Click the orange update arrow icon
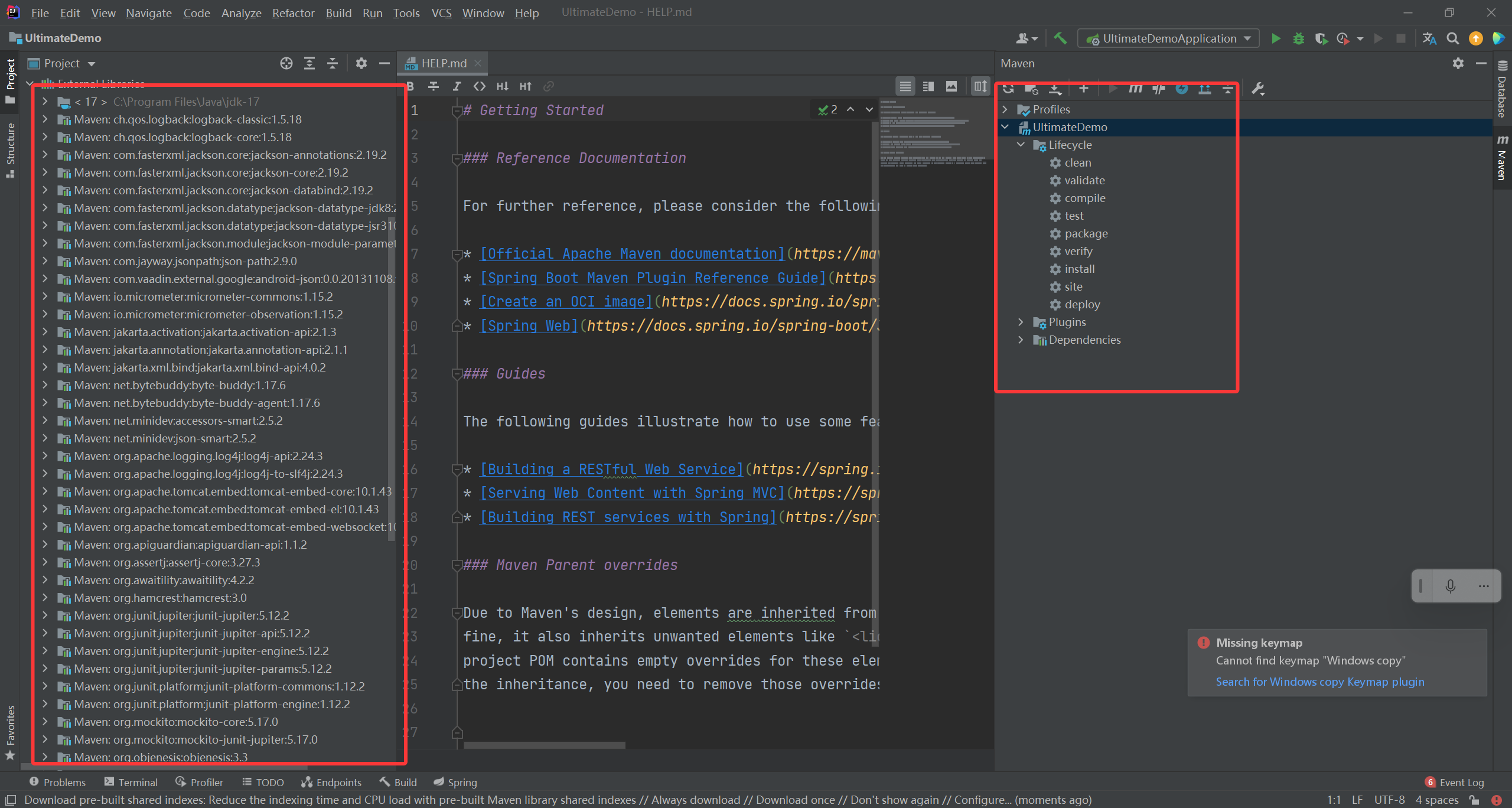Image resolution: width=1512 pixels, height=808 pixels. [x=1476, y=38]
